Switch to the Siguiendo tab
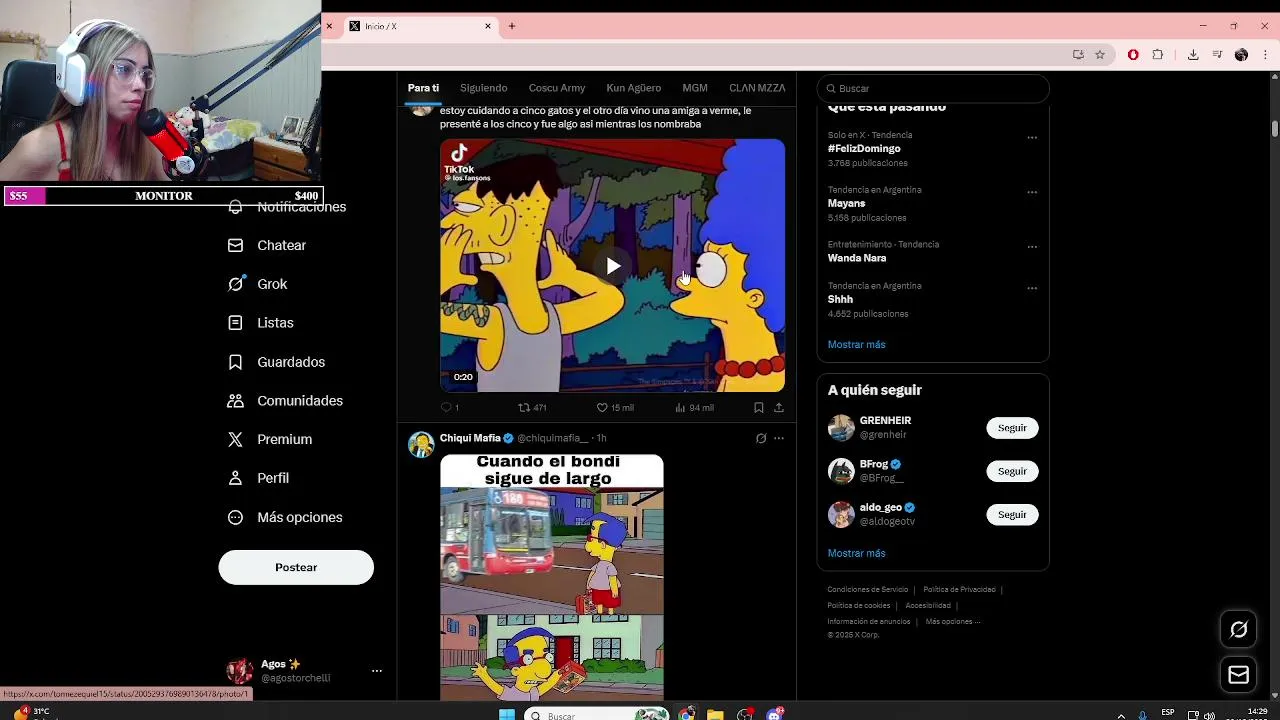 point(484,88)
